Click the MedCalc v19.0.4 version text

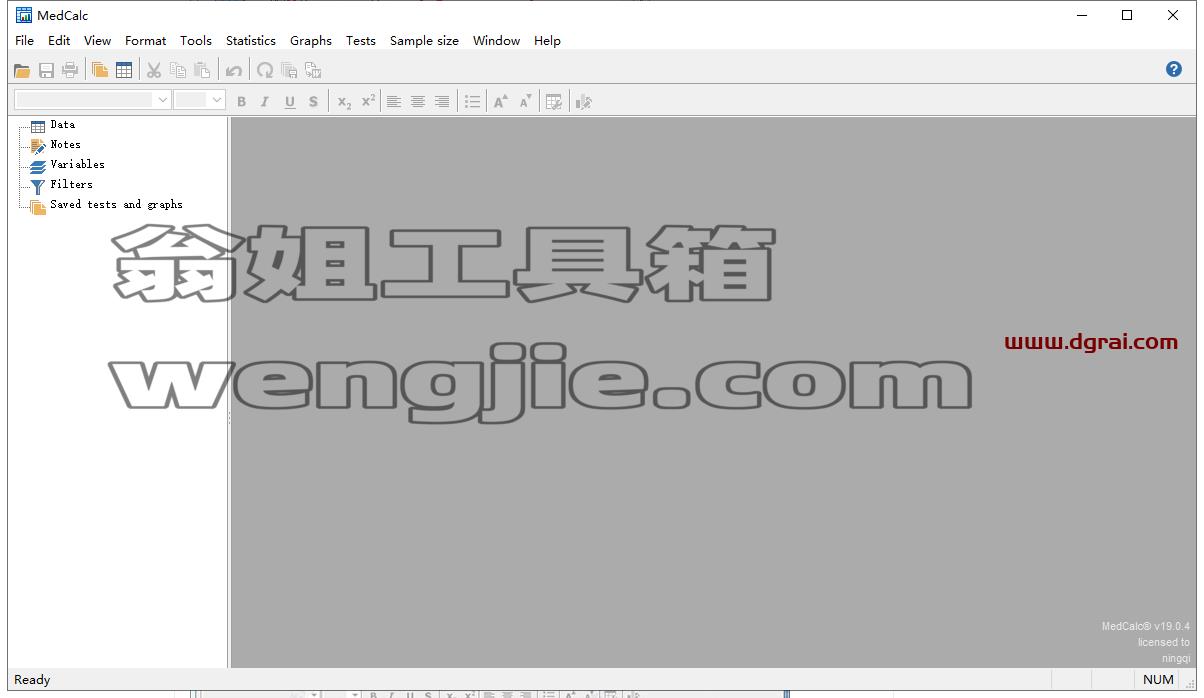click(x=1146, y=627)
